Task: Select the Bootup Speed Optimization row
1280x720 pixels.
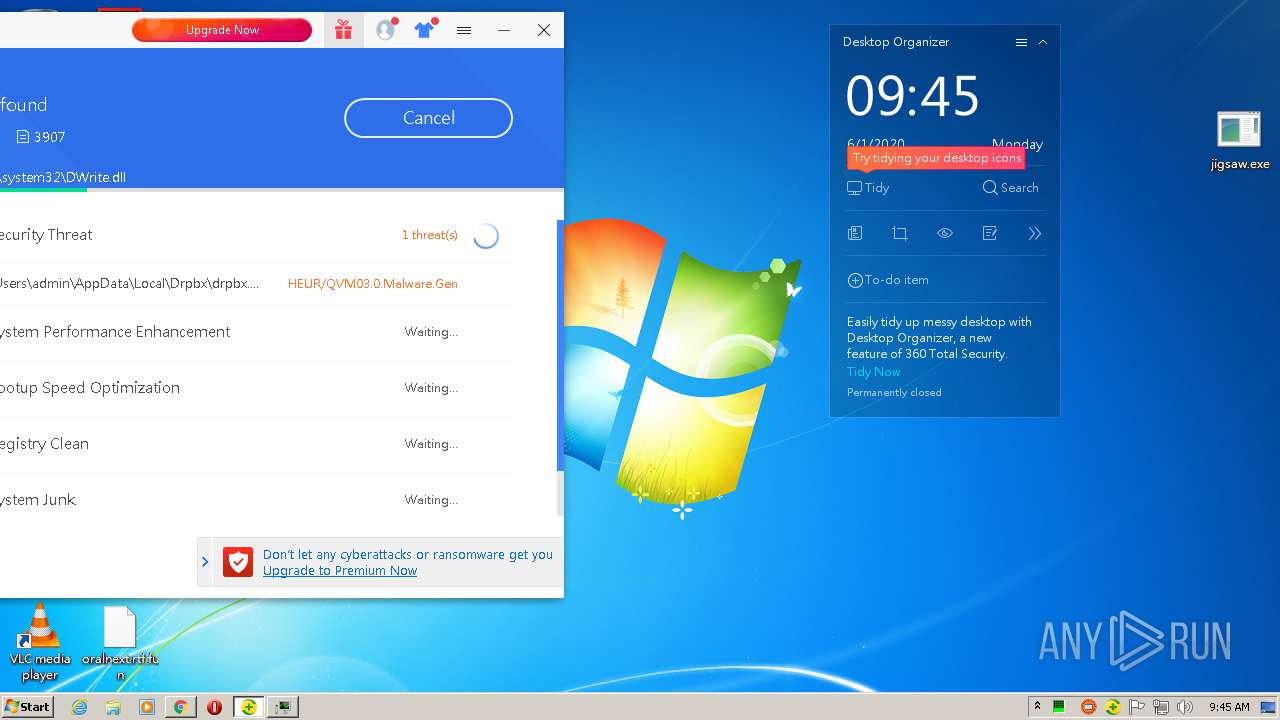Action: 256,388
